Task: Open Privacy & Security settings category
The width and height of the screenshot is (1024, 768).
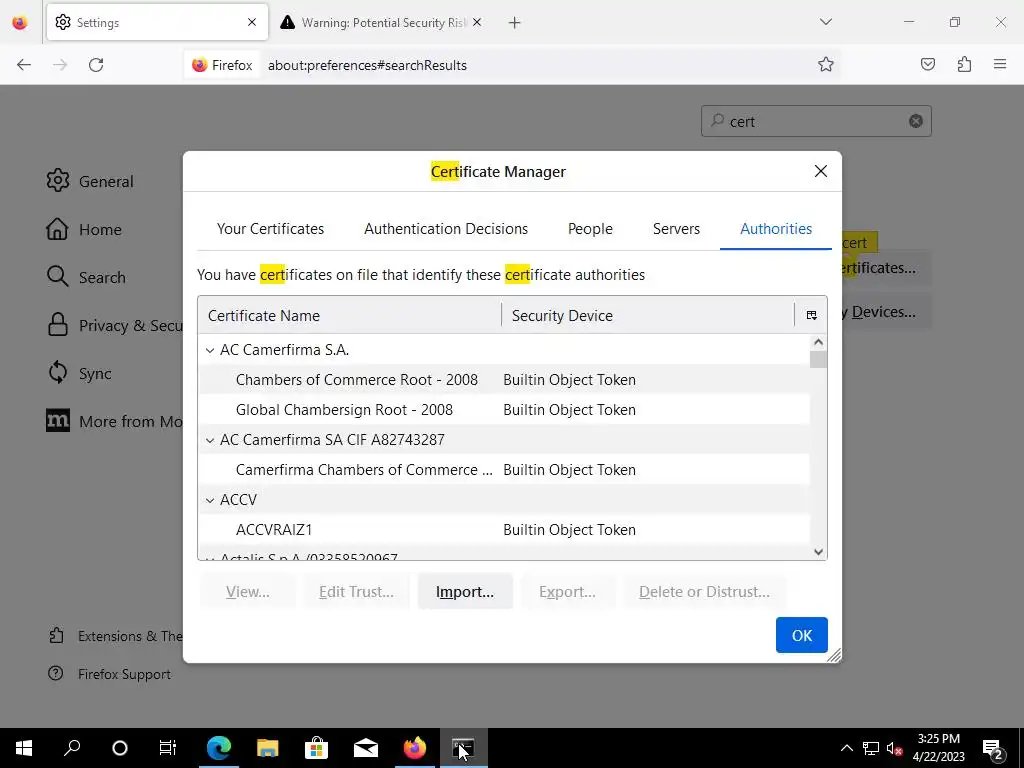Action: pyautogui.click(x=114, y=325)
